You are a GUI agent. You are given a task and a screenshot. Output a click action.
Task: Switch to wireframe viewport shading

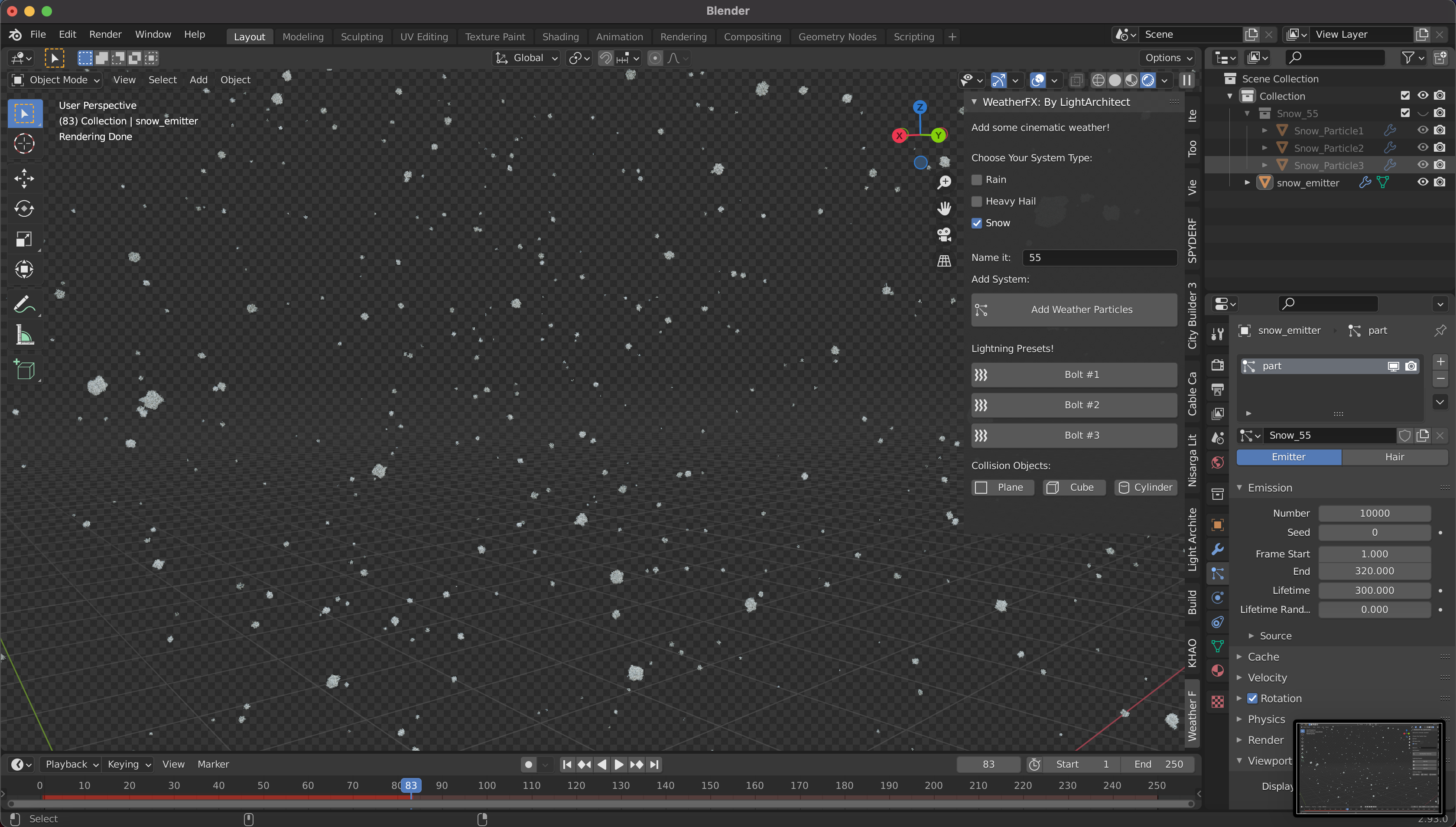pyautogui.click(x=1098, y=80)
